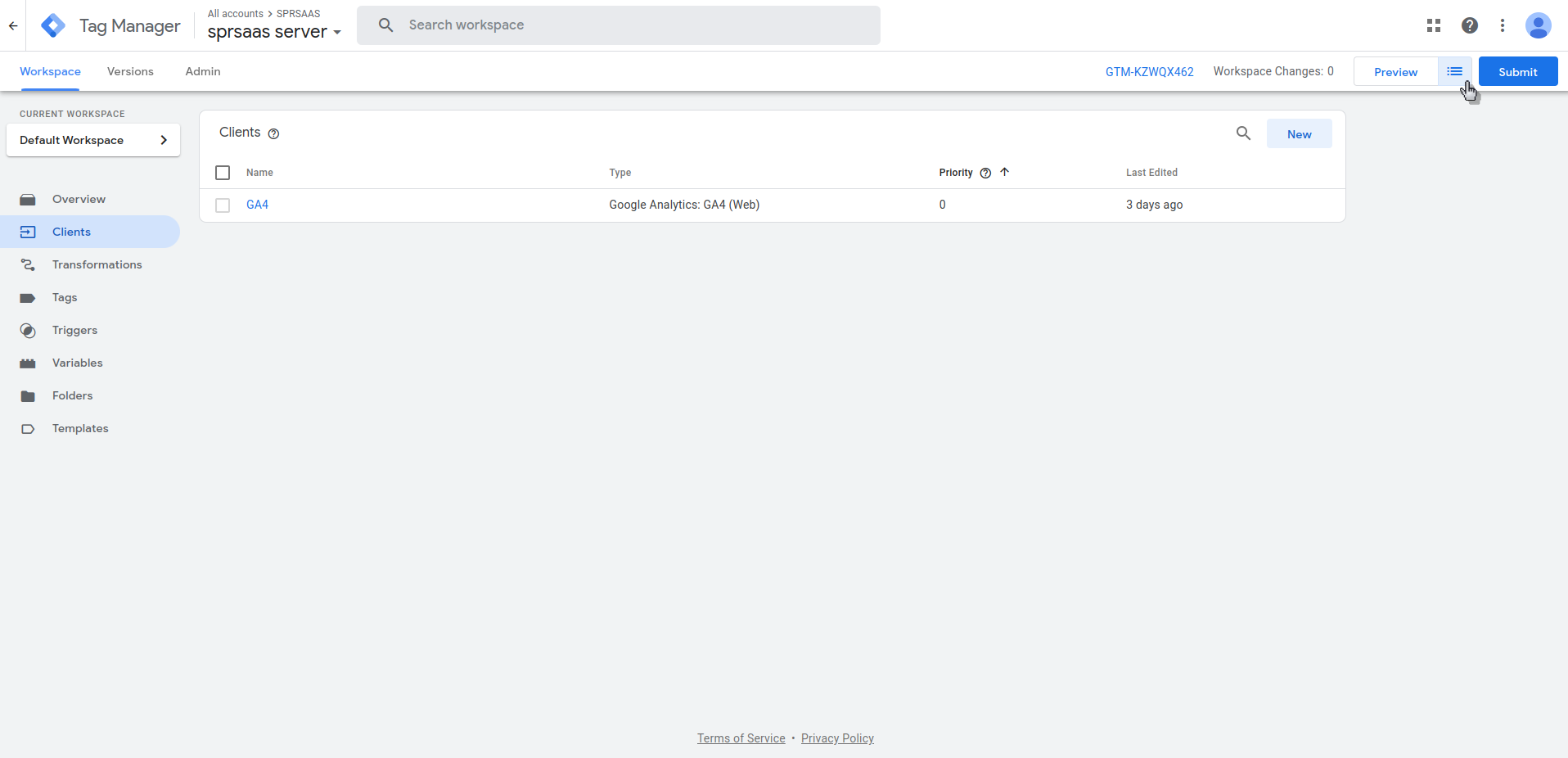
Task: Expand Default Workspace selector
Action: 93,140
